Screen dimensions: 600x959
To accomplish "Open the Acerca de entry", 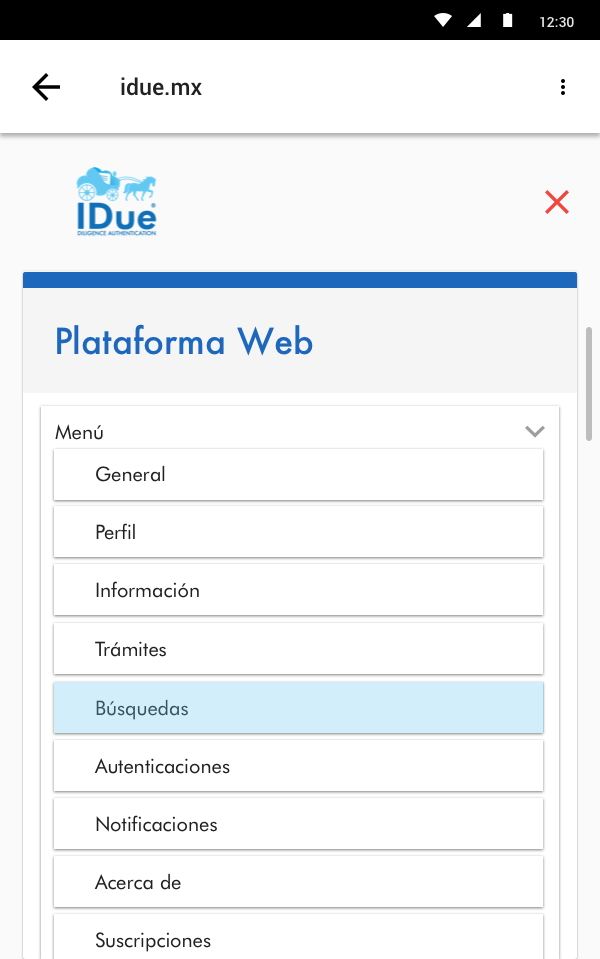I will (298, 883).
